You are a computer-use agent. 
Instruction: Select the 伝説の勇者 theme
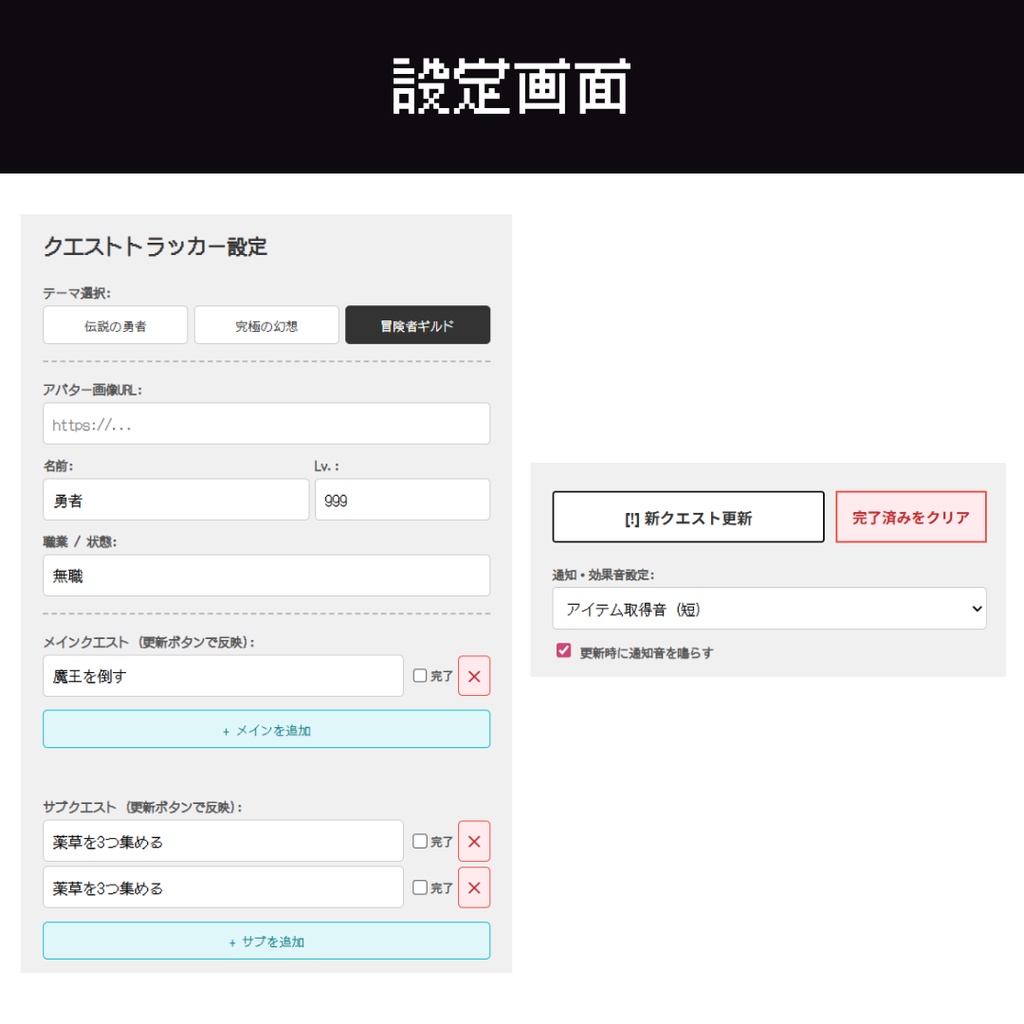pyautogui.click(x=115, y=325)
